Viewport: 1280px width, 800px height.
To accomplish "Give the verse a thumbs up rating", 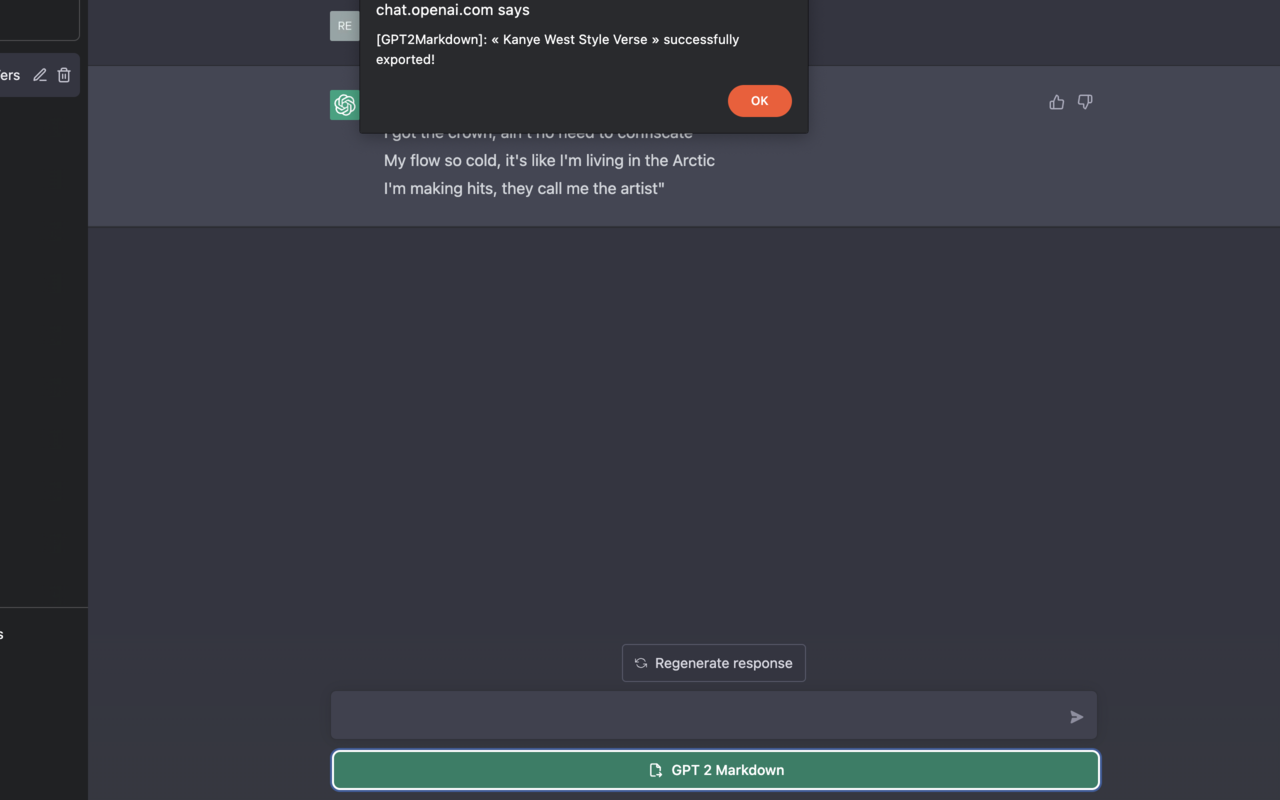I will (x=1056, y=102).
